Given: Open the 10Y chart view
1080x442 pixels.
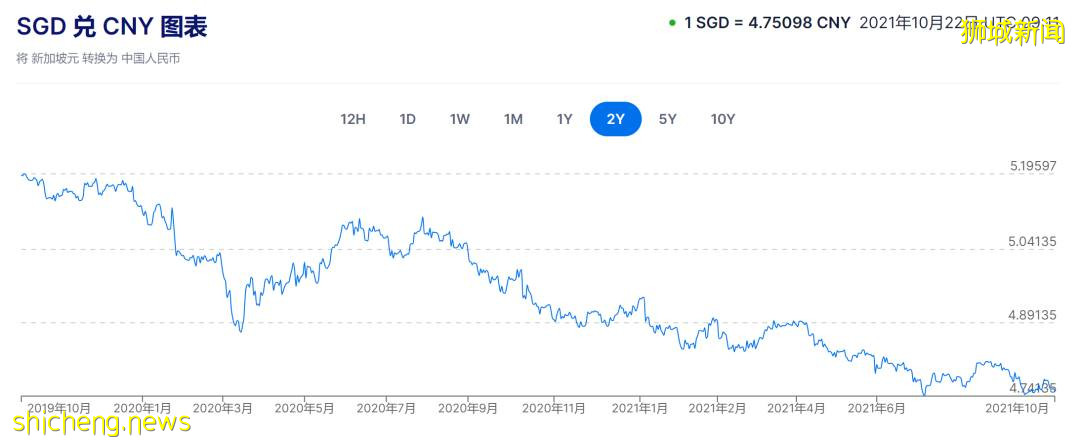Looking at the screenshot, I should (722, 119).
